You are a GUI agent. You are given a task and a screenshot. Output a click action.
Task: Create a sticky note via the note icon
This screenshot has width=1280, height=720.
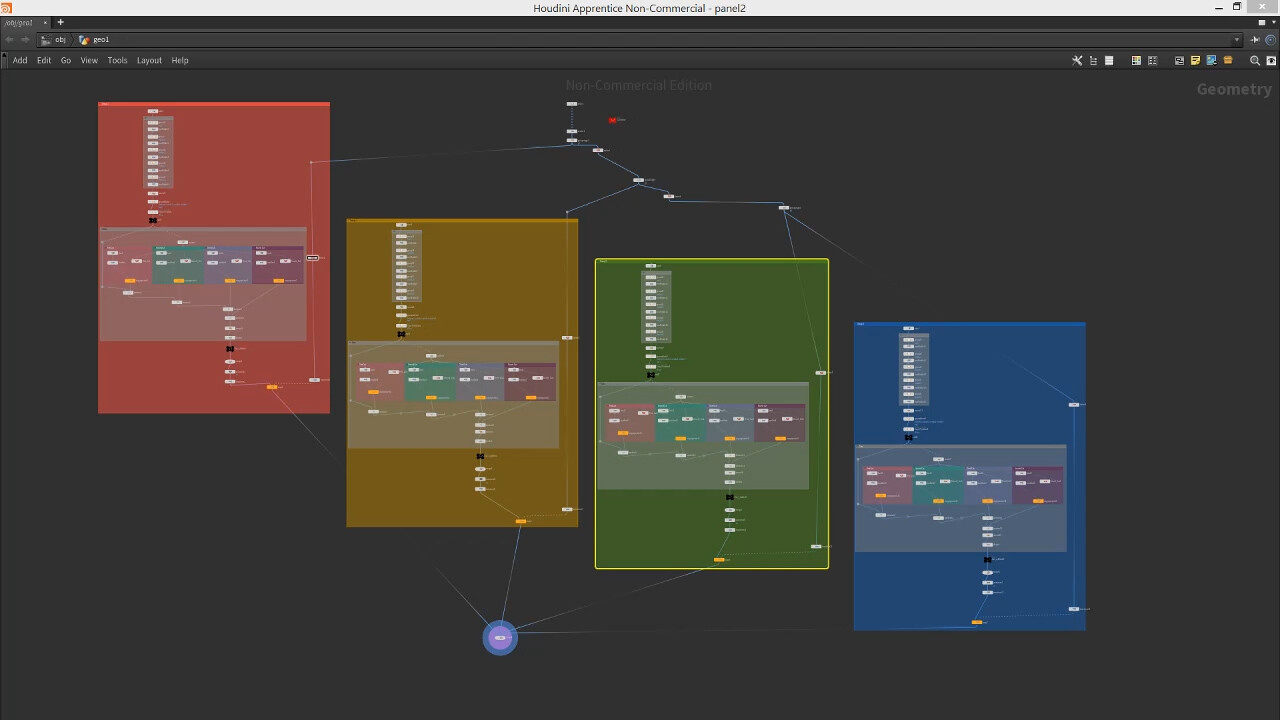click(1195, 60)
